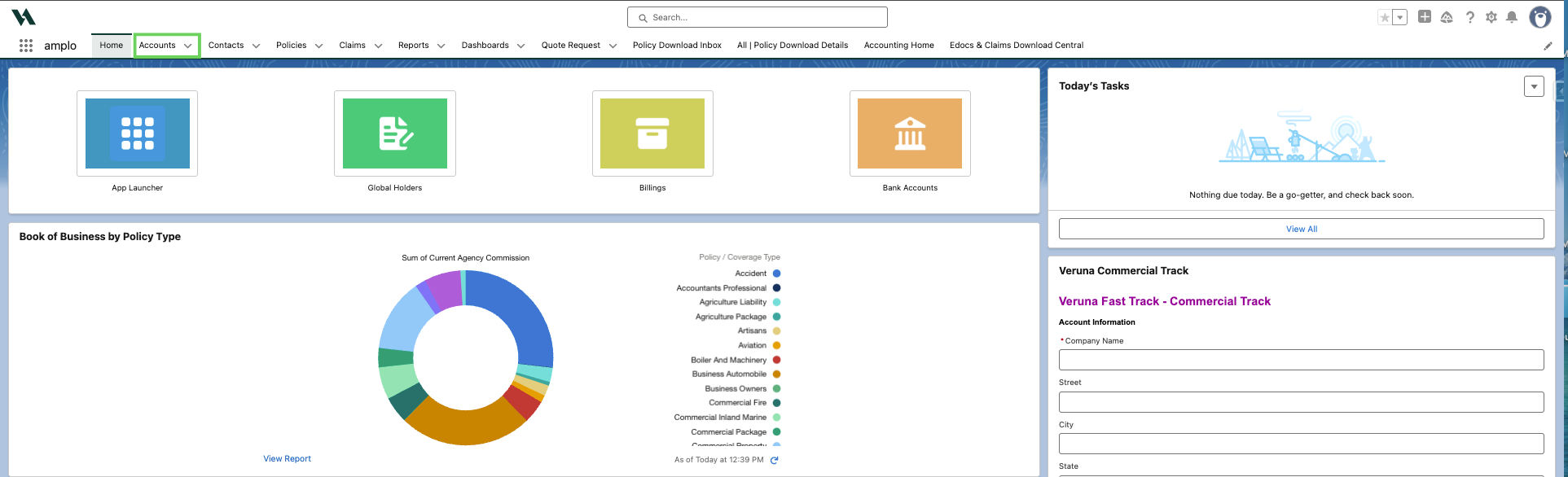
Task: Click the Business Automobile legend dot
Action: [776, 374]
